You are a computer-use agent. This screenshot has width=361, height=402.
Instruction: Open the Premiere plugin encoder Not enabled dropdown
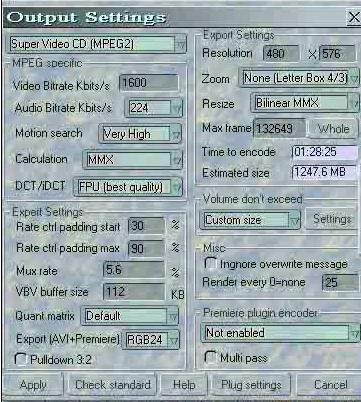(280, 333)
